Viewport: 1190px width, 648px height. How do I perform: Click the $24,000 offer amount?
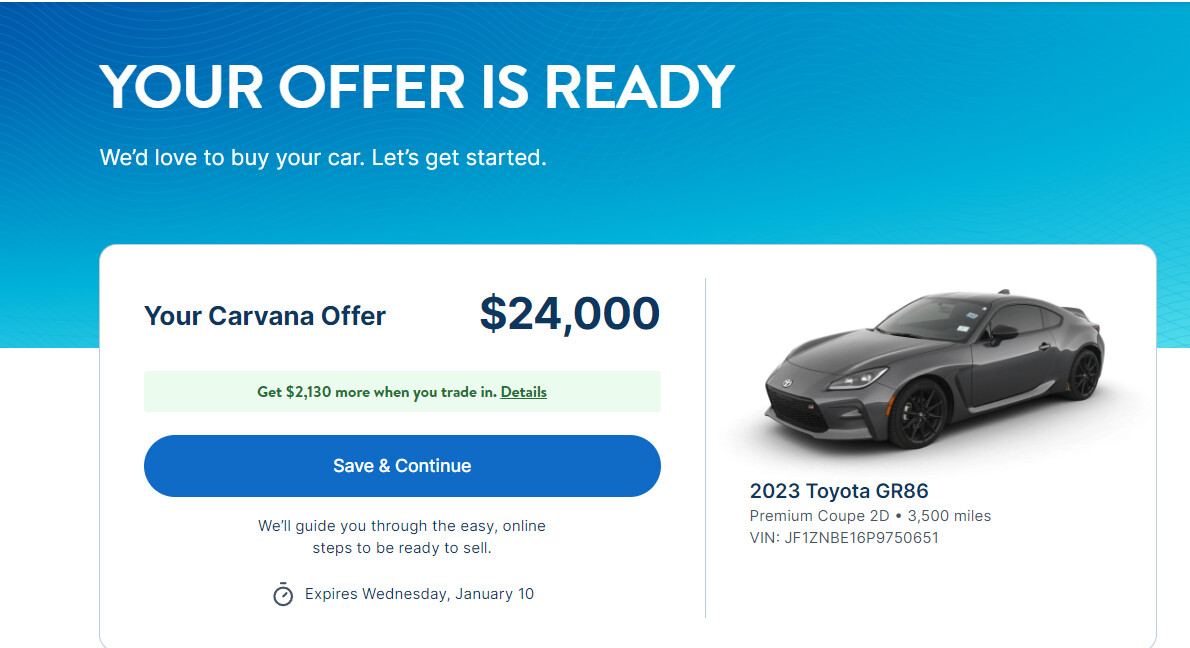[569, 314]
